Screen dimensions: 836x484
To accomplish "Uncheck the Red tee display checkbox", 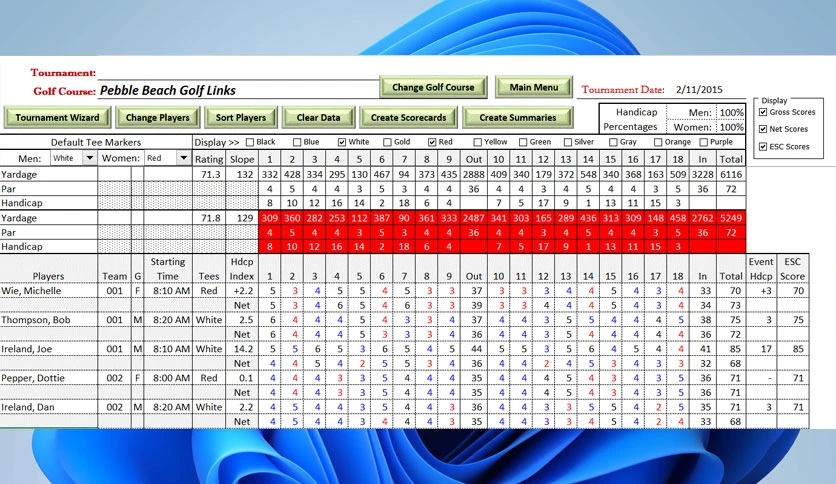I will pos(432,142).
